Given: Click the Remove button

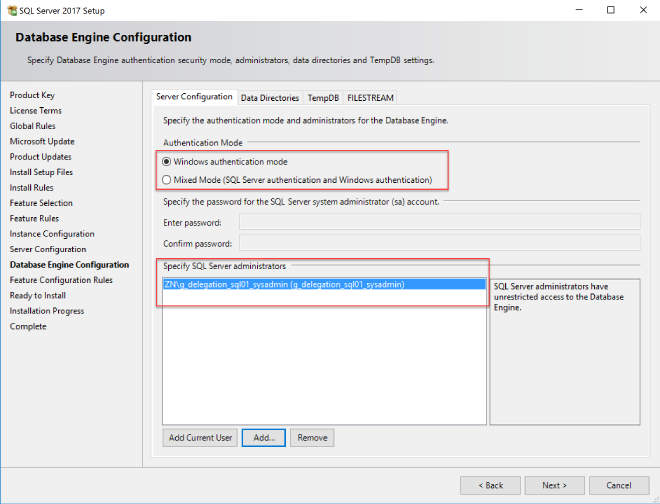Looking at the screenshot, I should [x=313, y=438].
